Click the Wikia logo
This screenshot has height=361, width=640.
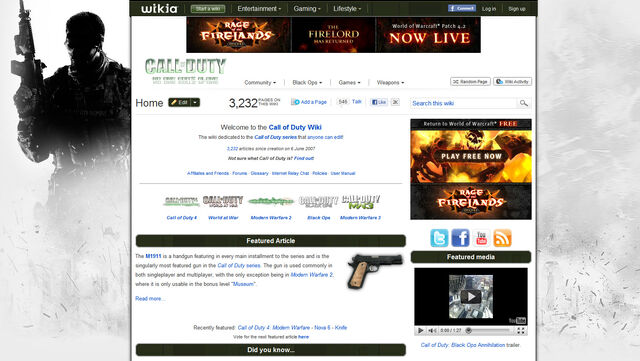[x=159, y=9]
